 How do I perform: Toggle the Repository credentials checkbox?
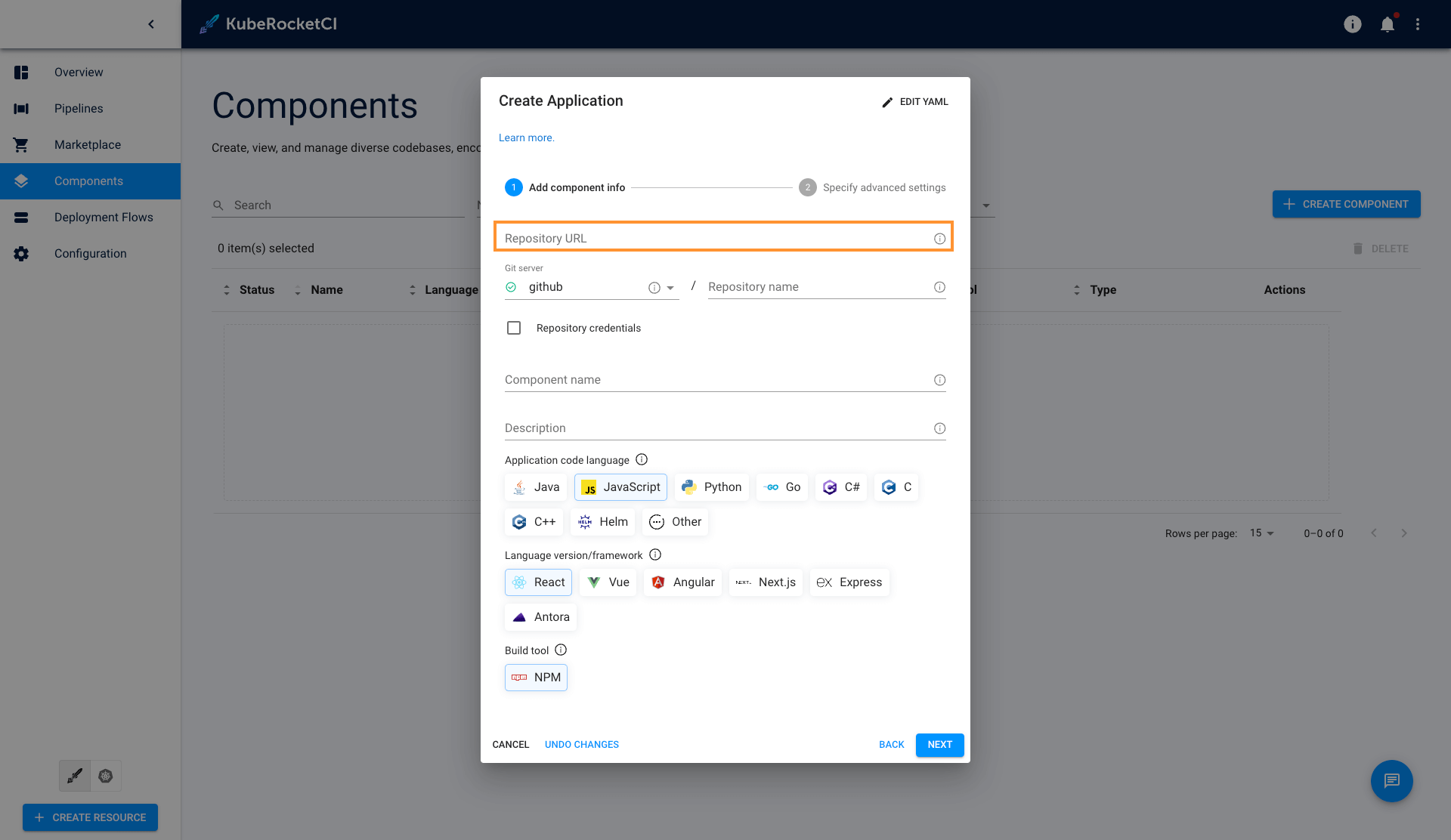tap(515, 328)
